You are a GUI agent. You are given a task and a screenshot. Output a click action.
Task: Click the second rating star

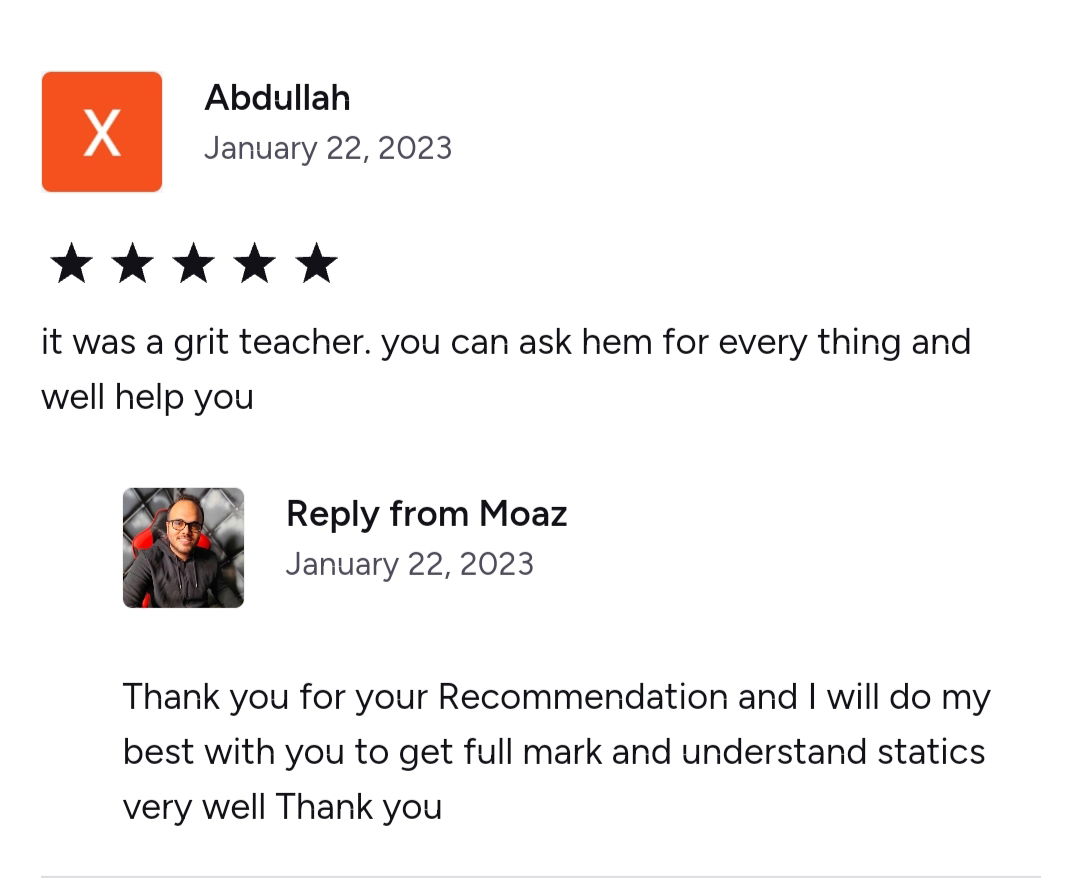132,265
